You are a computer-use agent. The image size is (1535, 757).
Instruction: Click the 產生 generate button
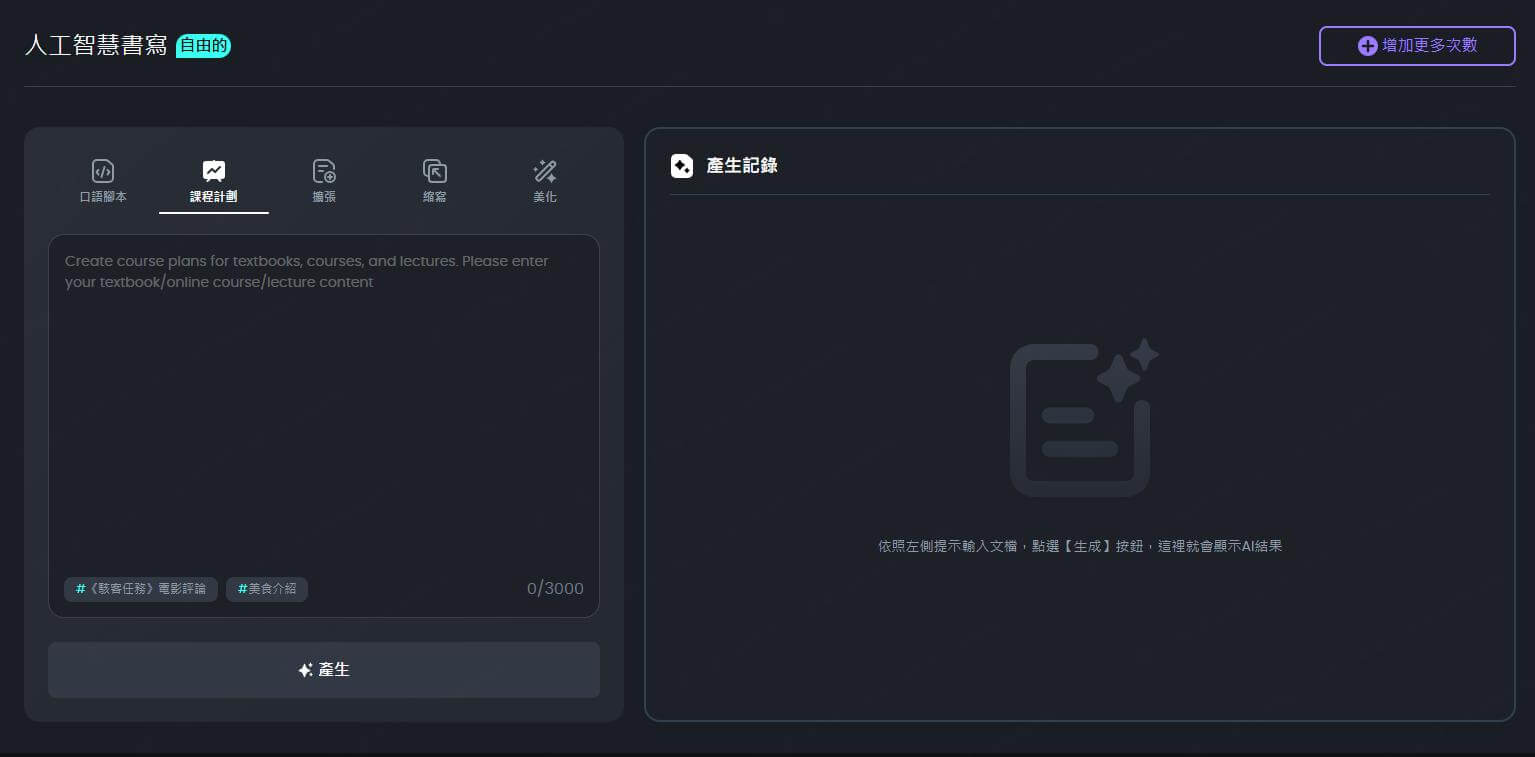click(x=324, y=670)
